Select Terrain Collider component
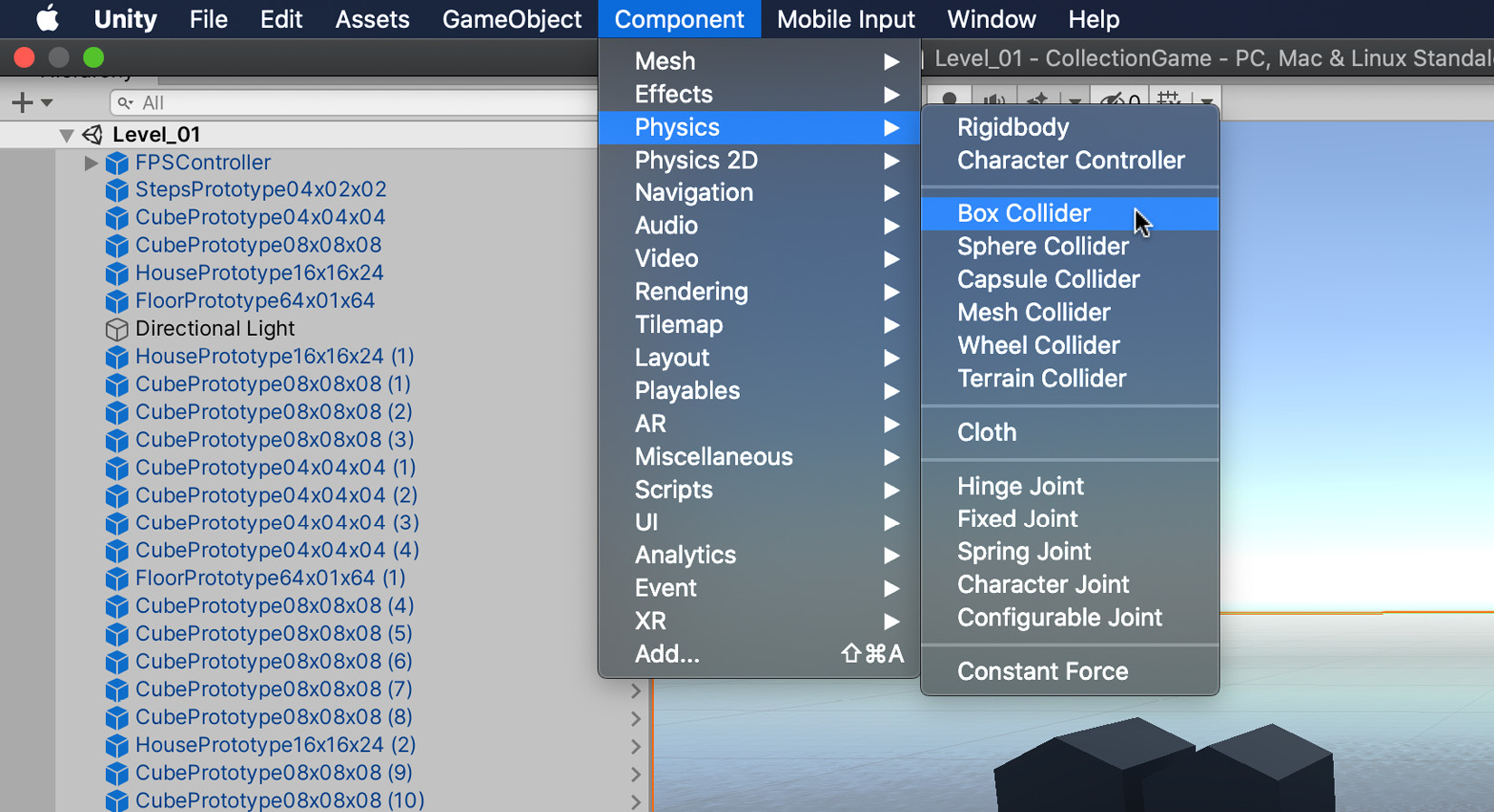Screen dimensions: 1494x812 (x=1069, y=378)
